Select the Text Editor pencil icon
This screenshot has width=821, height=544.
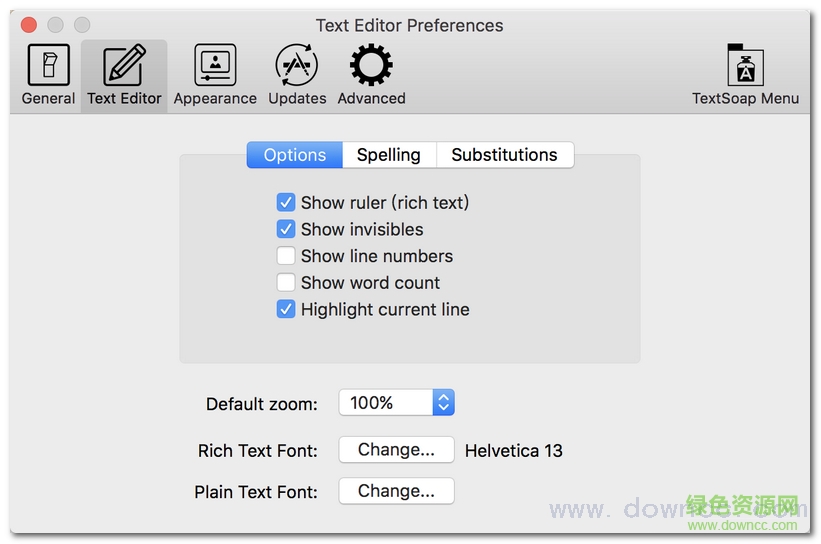124,66
